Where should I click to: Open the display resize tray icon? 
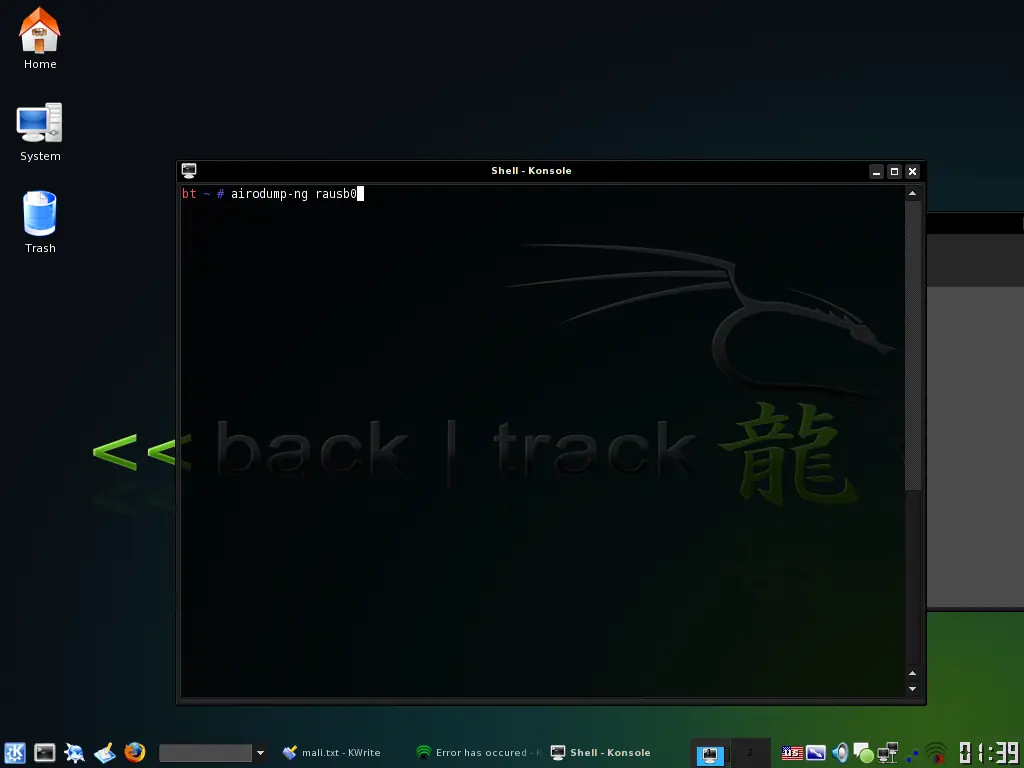tap(816, 753)
